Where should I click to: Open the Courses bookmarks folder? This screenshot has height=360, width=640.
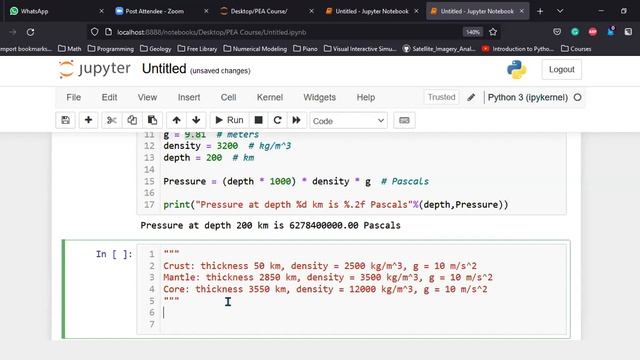pos(576,49)
